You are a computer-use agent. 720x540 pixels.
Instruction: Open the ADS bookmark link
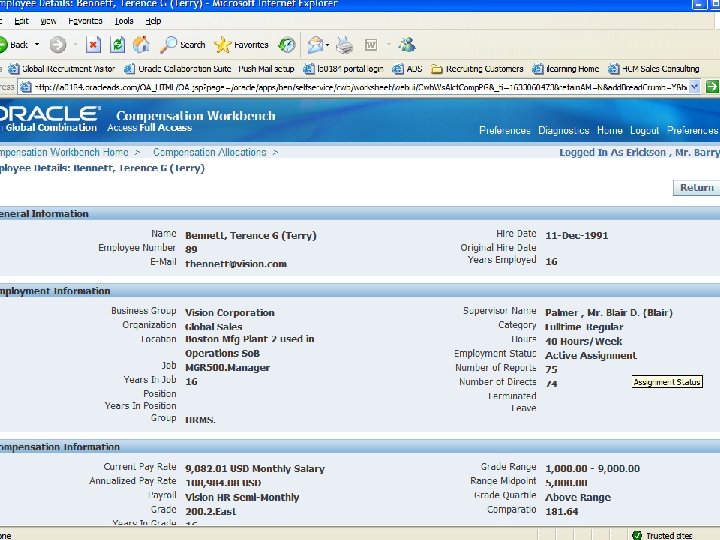(407, 69)
